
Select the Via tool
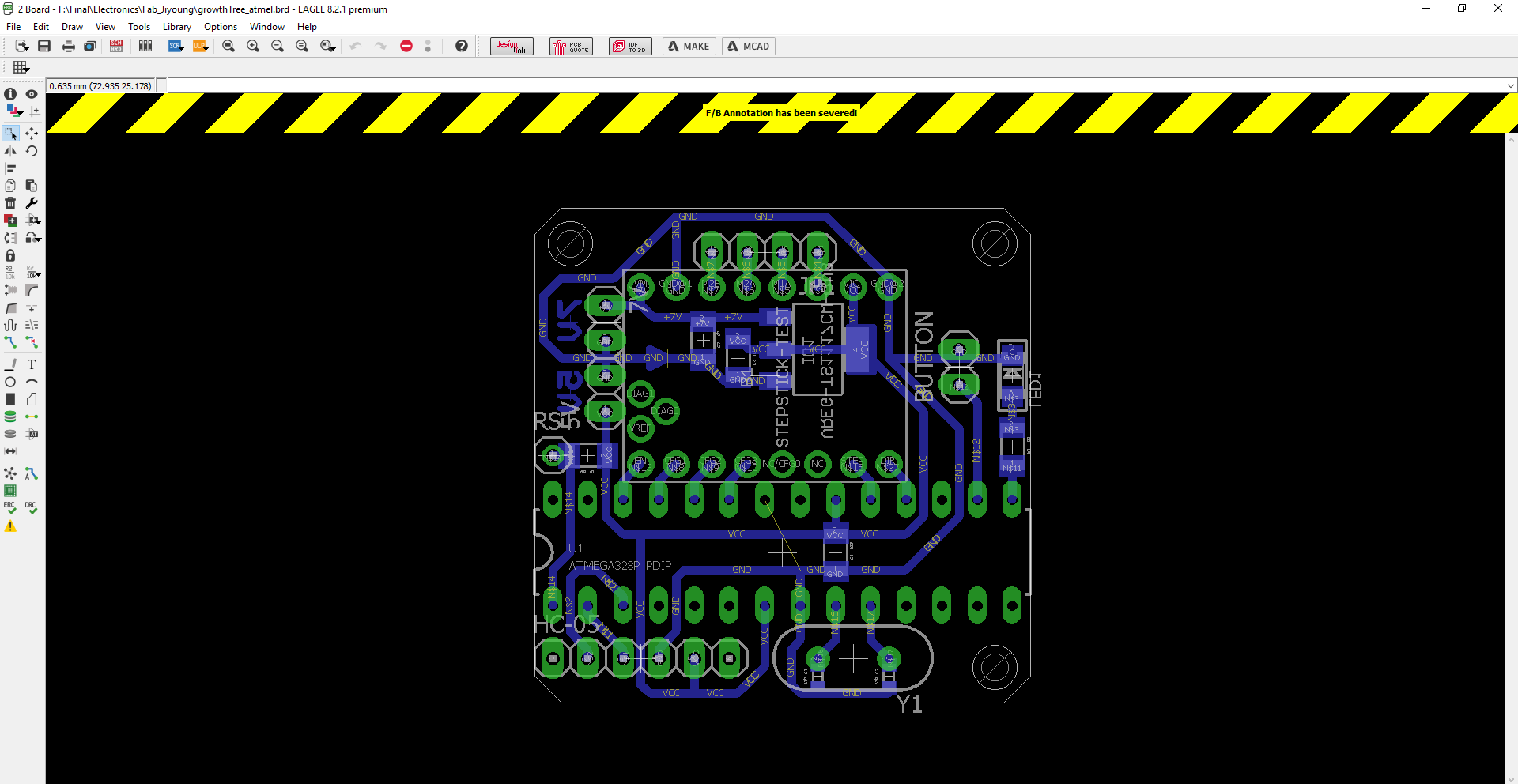pos(10,416)
